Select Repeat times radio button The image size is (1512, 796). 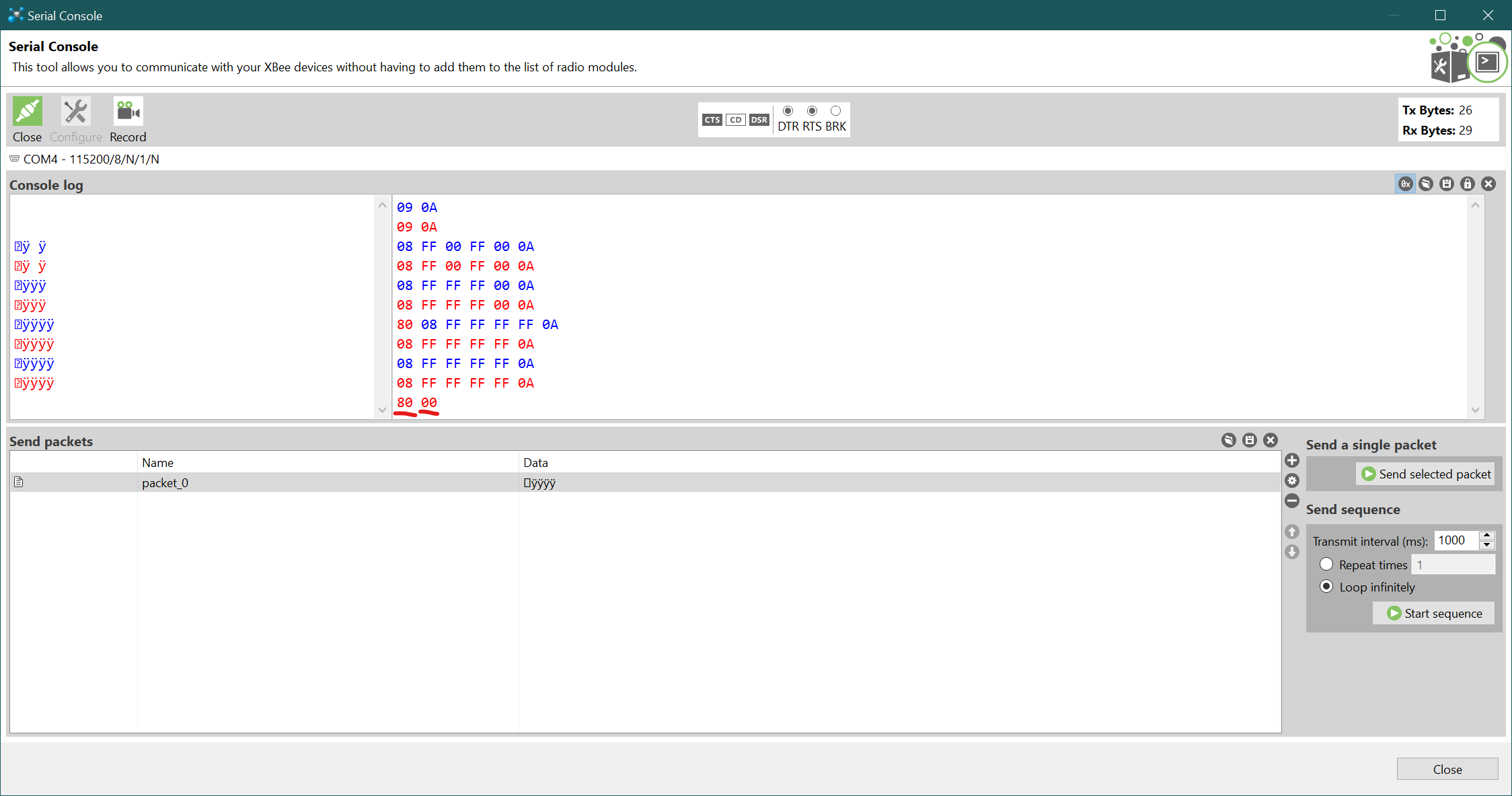pyautogui.click(x=1326, y=565)
